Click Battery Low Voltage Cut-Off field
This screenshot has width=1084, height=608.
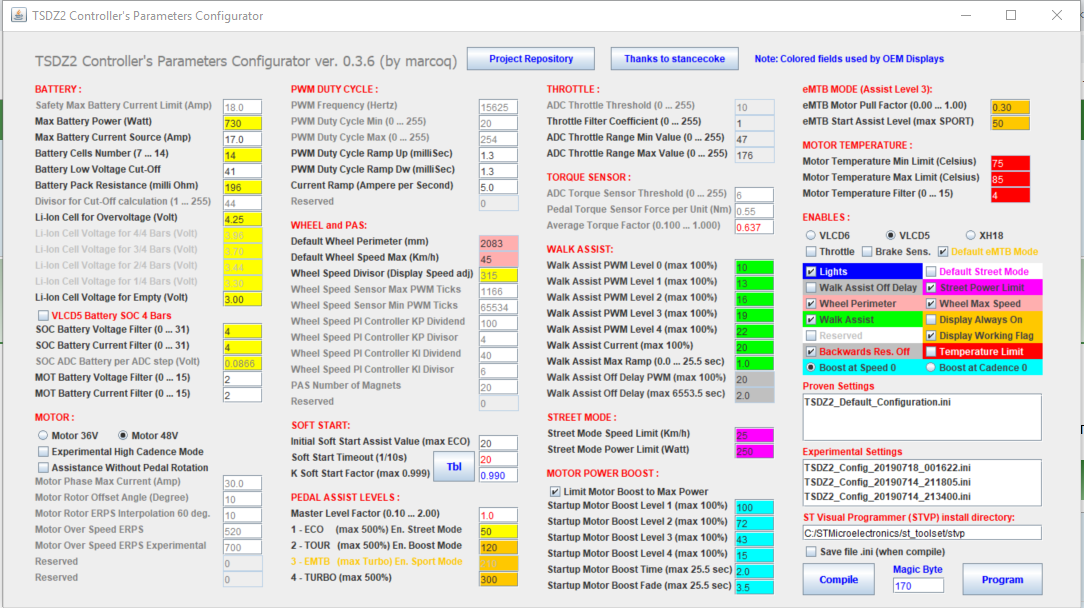point(243,172)
